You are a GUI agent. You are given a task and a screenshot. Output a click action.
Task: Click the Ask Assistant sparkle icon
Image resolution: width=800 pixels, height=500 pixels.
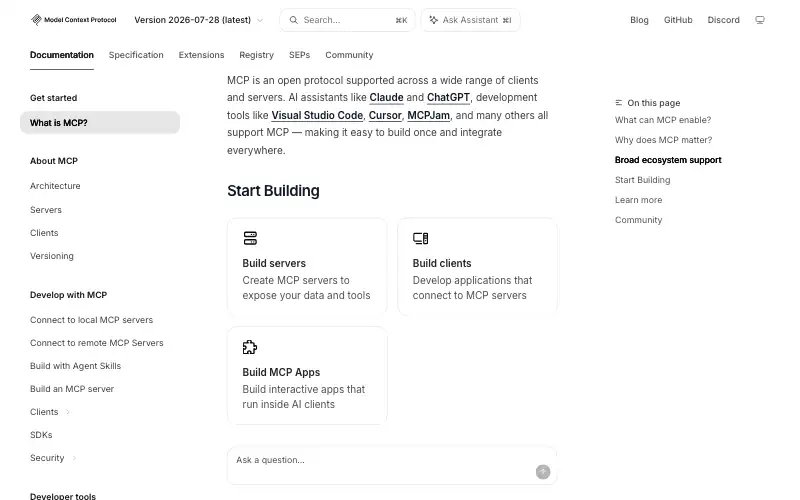pyautogui.click(x=433, y=20)
